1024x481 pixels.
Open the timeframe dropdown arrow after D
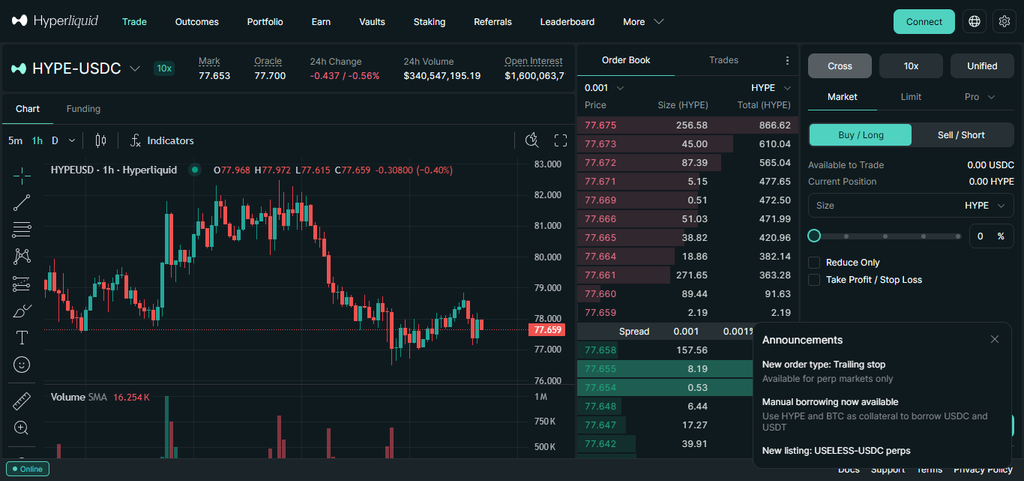(72, 140)
